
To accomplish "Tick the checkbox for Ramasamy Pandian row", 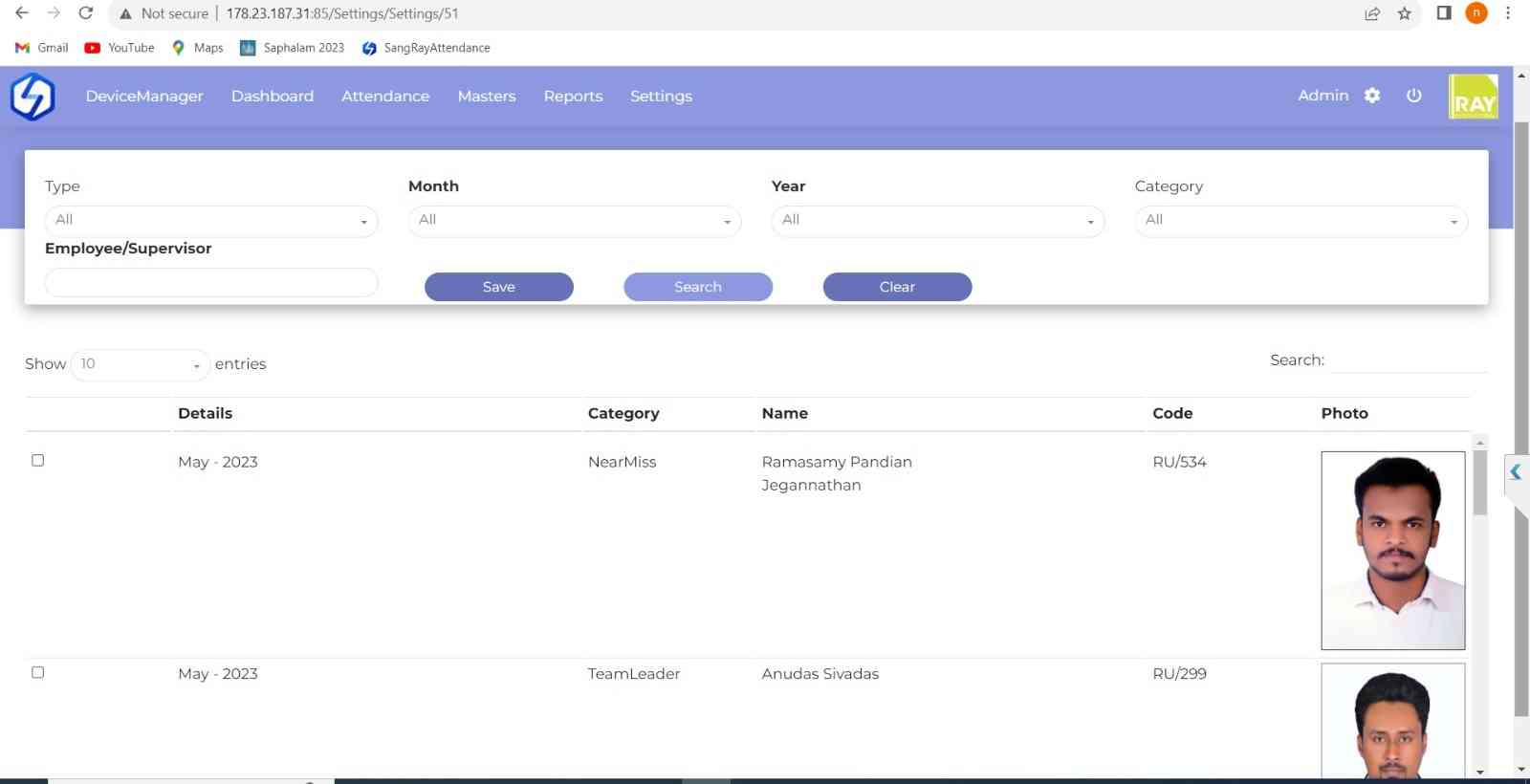I will click(x=38, y=461).
